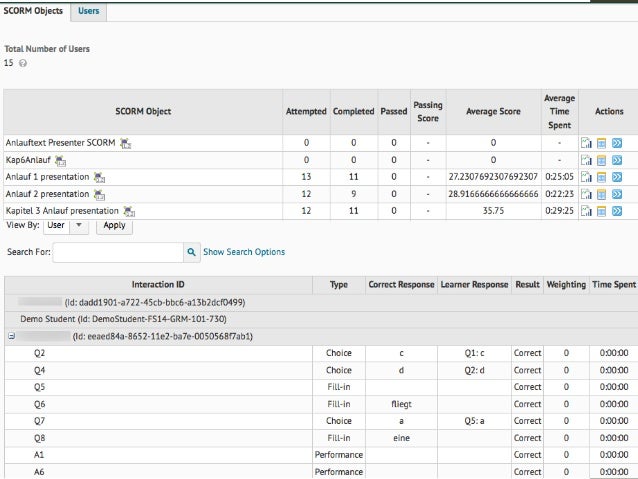638x479 pixels.
Task: Click the icon beside Anlauf 2 presentation name
Action: pyautogui.click(x=99, y=194)
